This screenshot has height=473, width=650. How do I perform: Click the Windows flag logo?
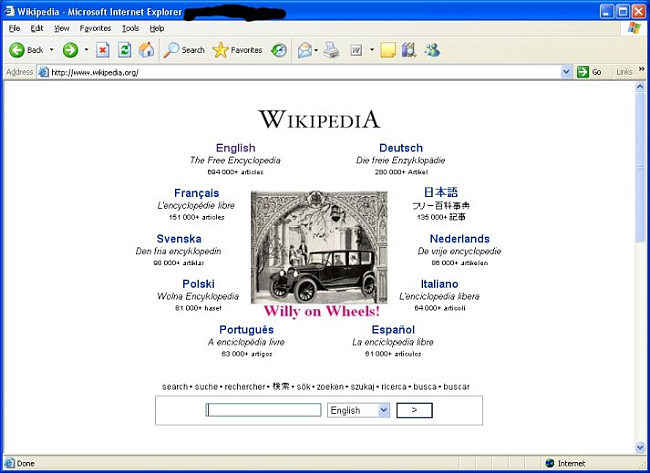point(634,29)
